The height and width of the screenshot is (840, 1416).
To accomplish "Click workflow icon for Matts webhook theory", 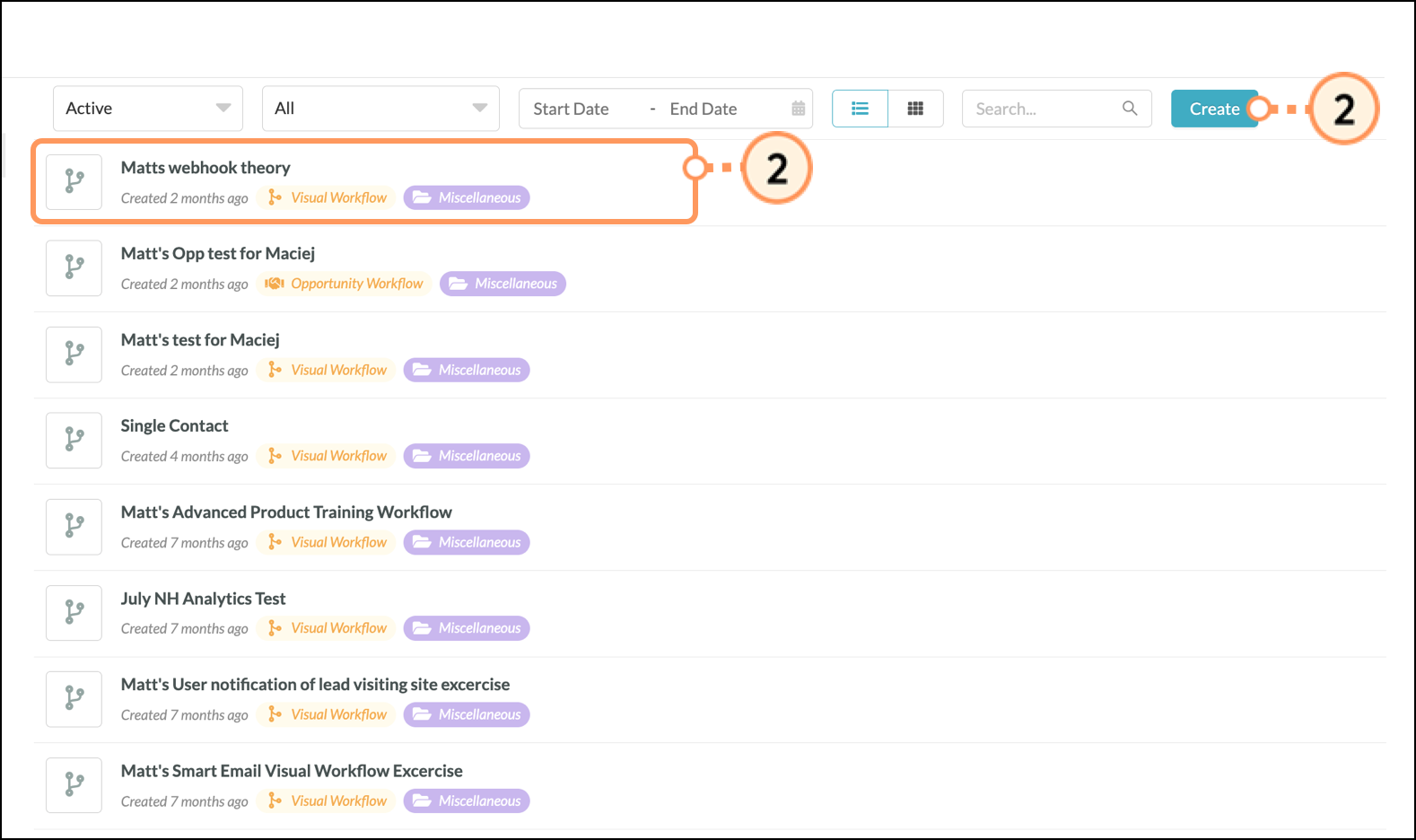I will (x=74, y=181).
